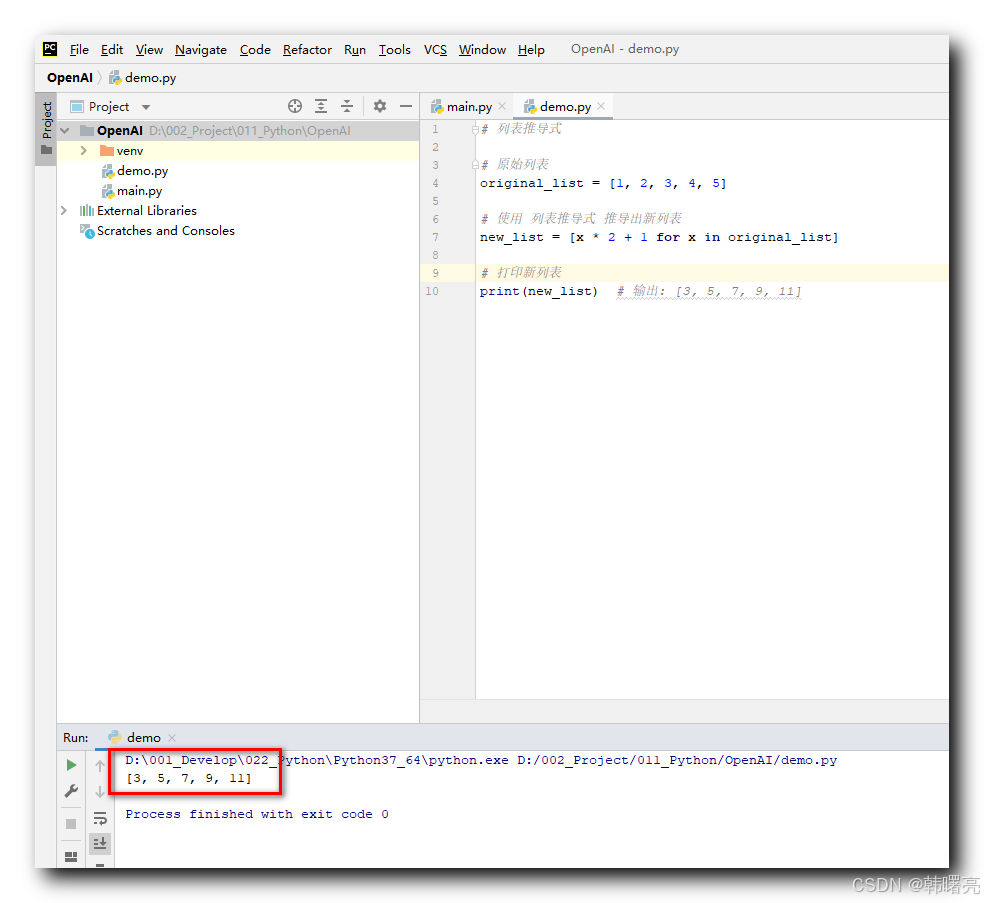Open the VCS menu

pos(435,50)
